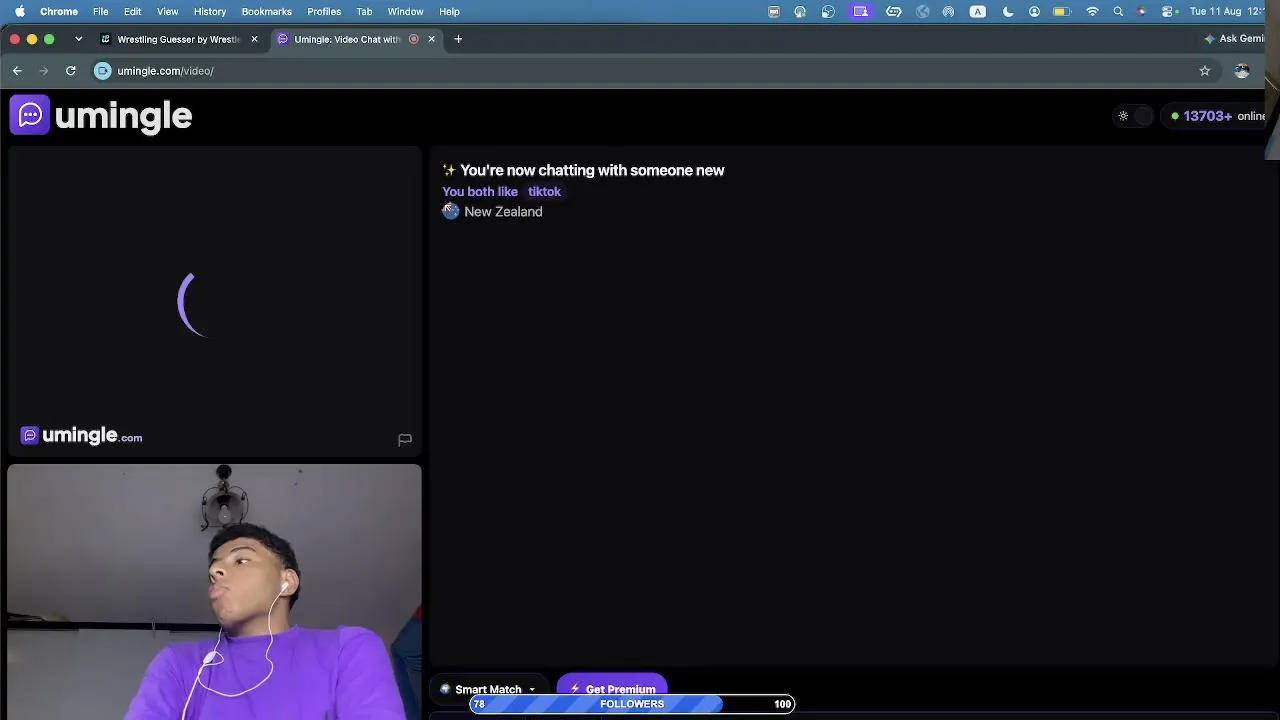Screen dimensions: 1280x720
Task: Click the followers progress bar
Action: (x=632, y=704)
